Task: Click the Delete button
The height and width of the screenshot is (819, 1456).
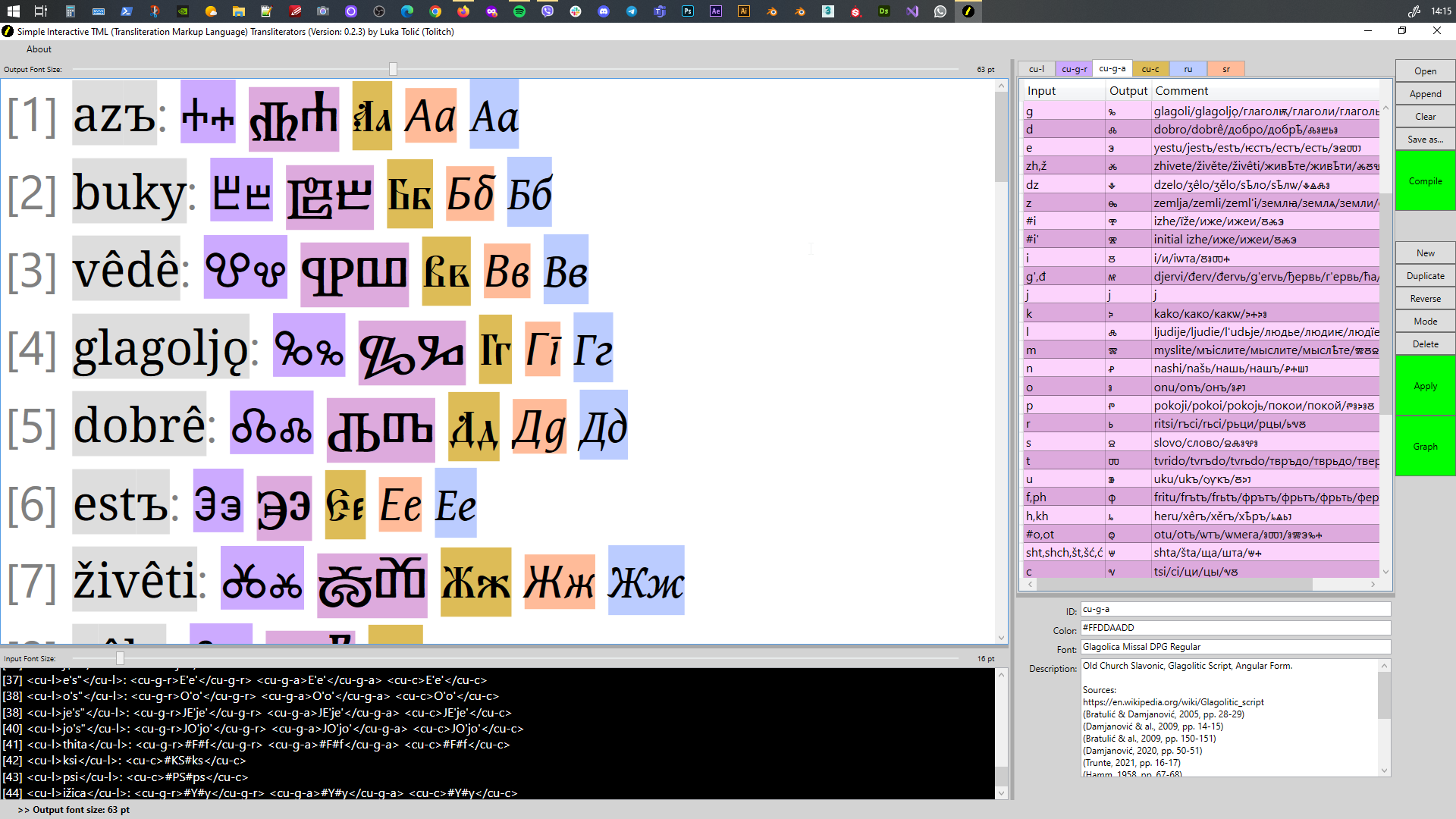Action: coord(1424,344)
